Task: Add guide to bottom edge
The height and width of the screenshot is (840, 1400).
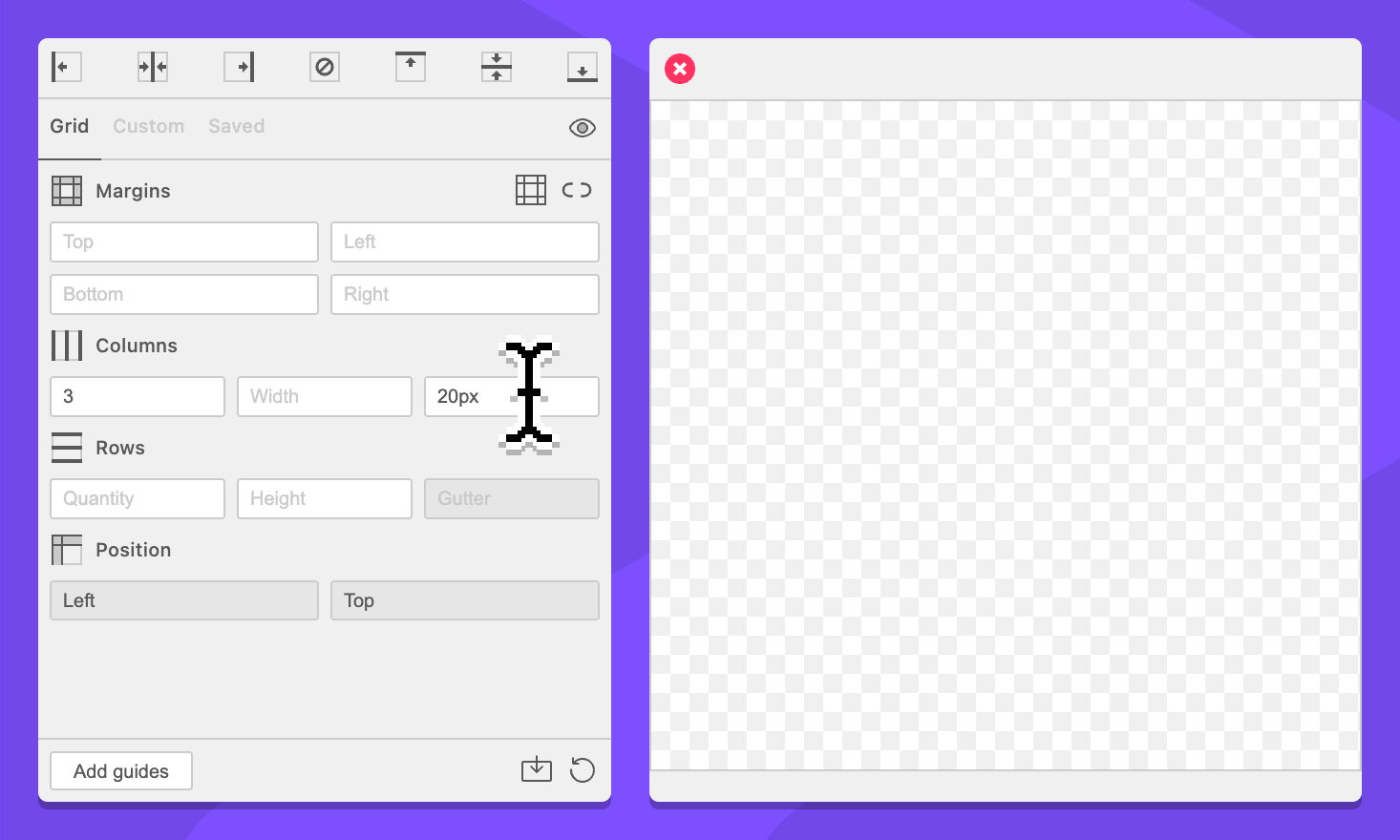Action: click(583, 67)
